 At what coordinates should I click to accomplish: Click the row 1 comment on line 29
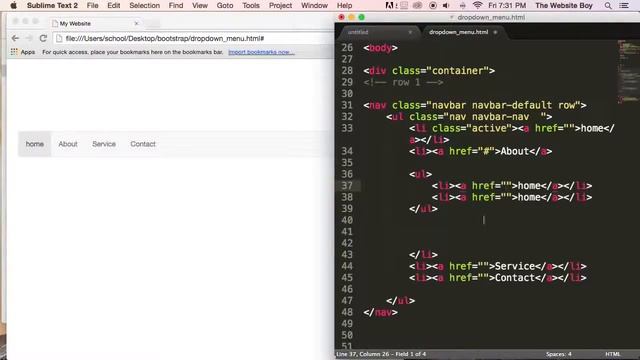[x=403, y=82]
